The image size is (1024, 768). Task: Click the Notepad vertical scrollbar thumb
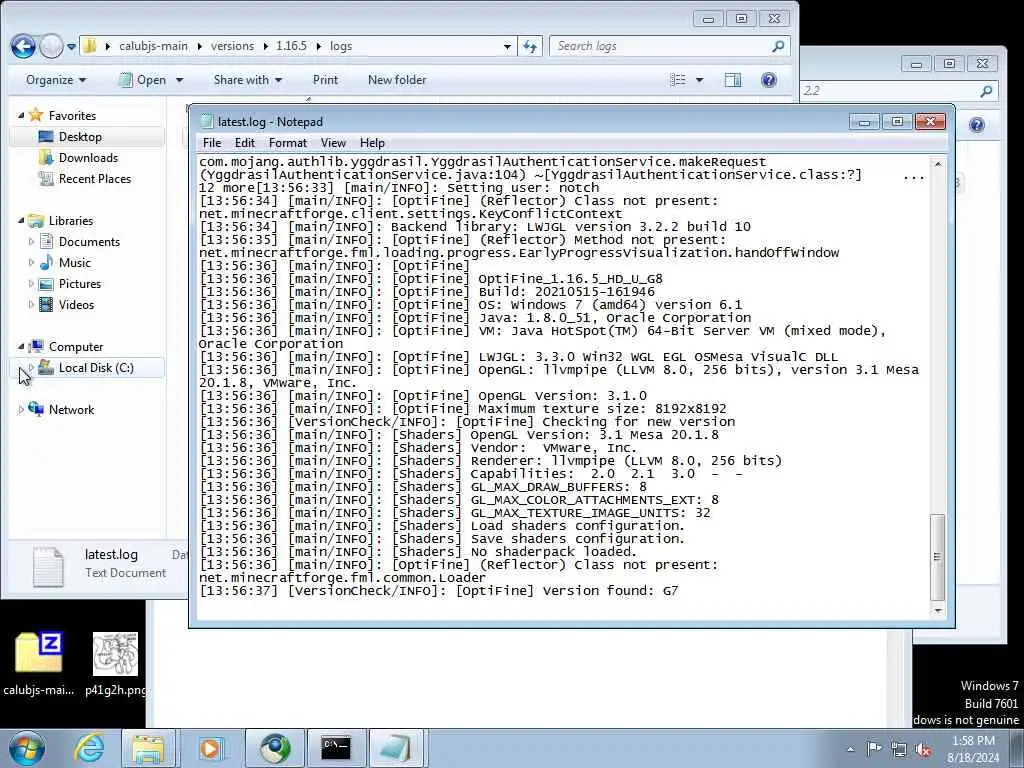[938, 557]
